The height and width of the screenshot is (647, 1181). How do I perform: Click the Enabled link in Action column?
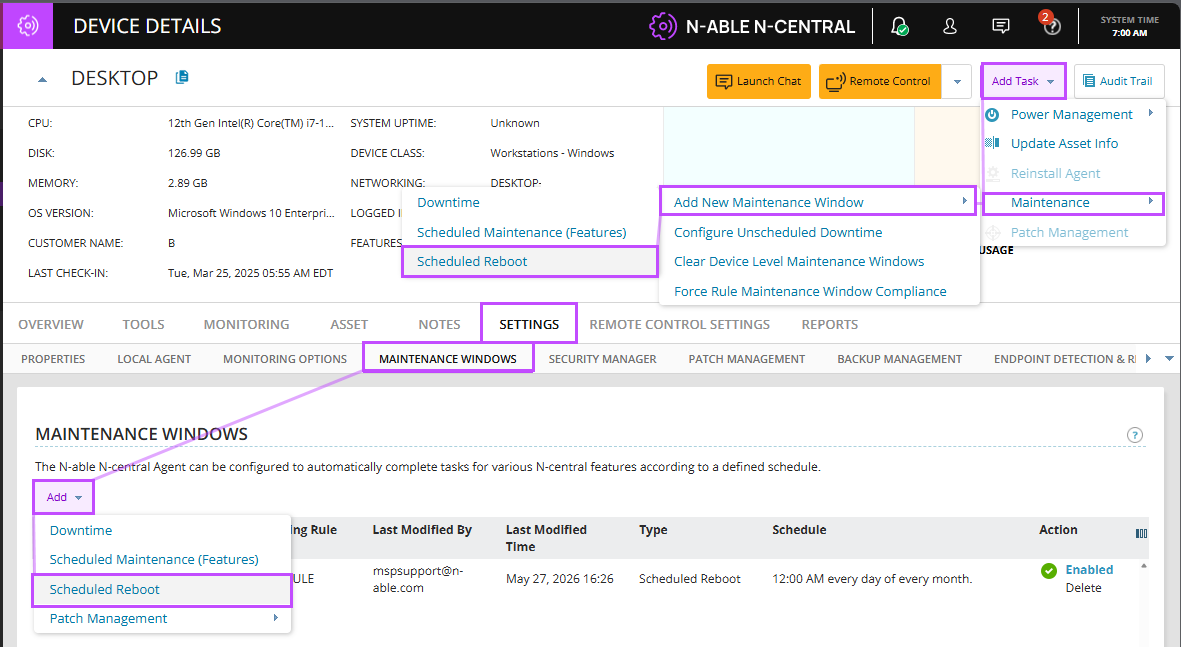(1089, 569)
